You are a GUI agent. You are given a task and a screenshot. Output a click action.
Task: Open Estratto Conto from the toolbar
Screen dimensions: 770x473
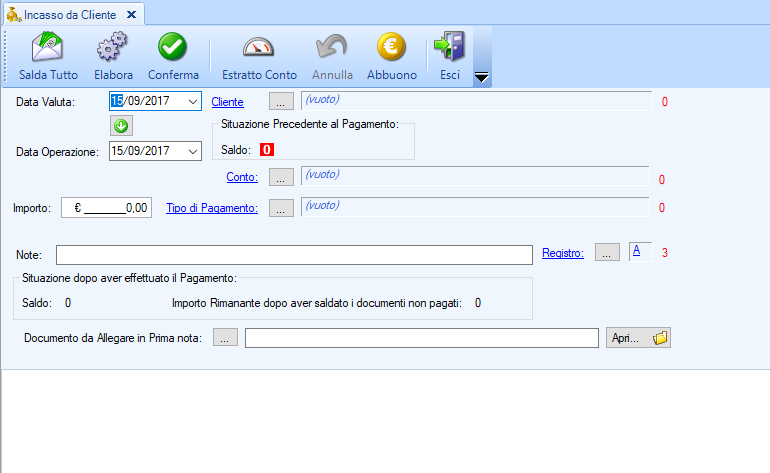(x=259, y=47)
